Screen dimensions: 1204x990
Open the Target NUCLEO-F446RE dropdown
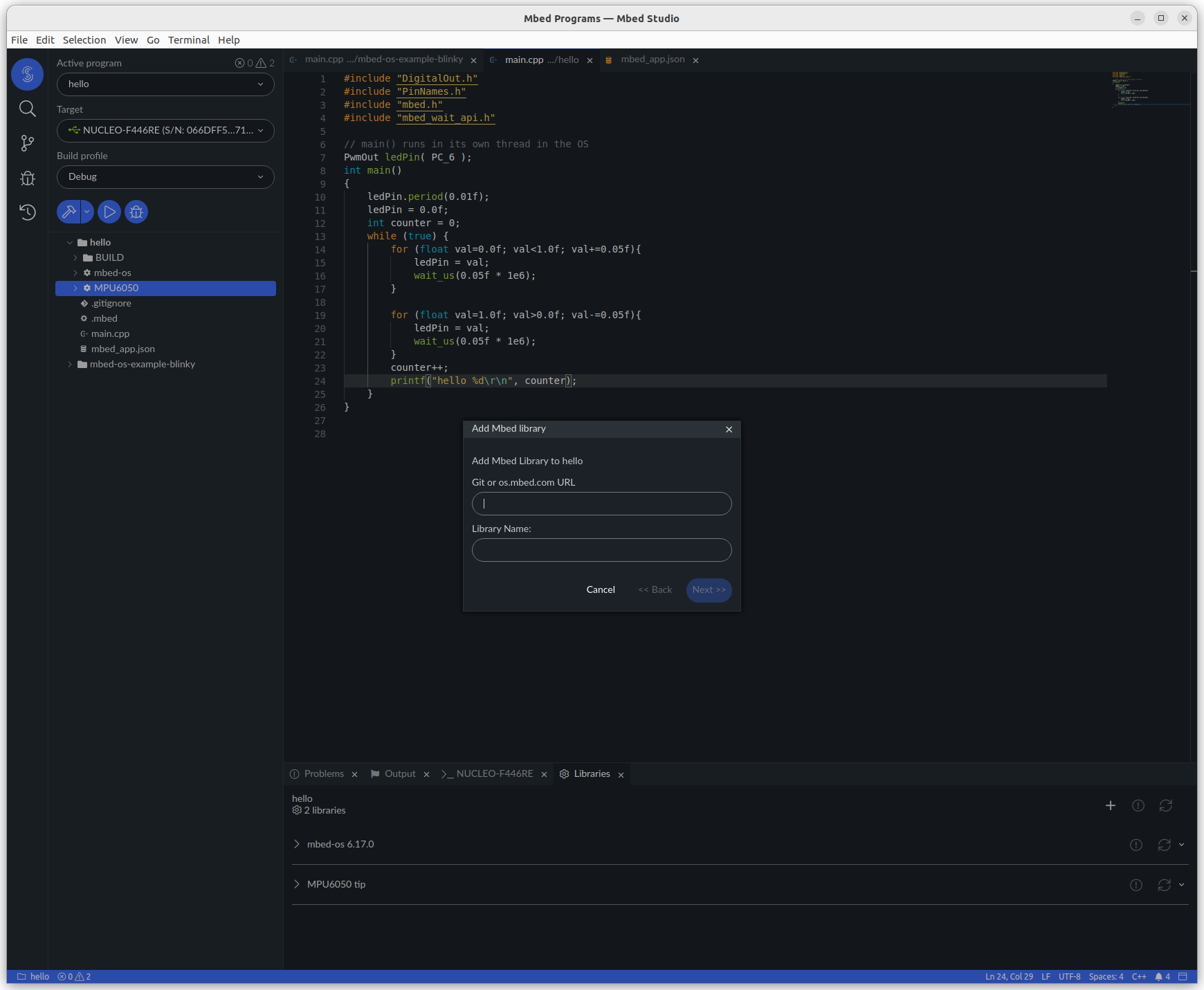point(165,131)
